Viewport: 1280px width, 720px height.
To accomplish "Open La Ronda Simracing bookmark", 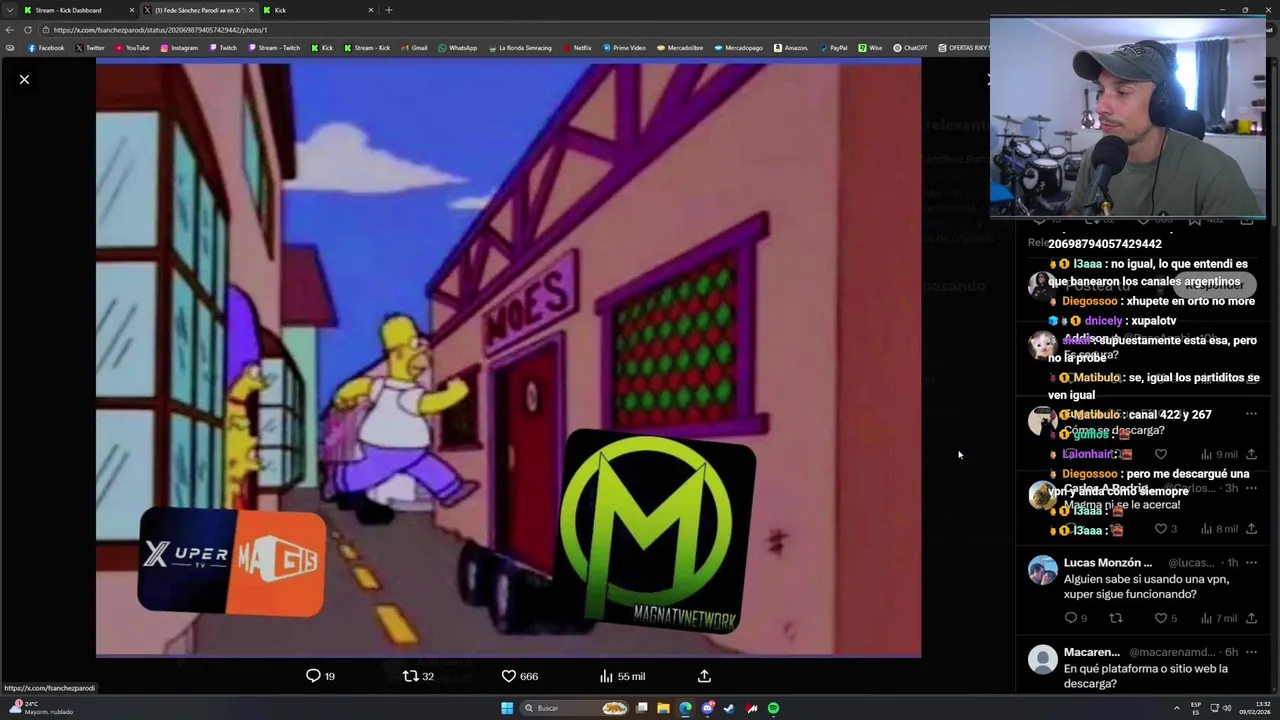I will [x=520, y=48].
